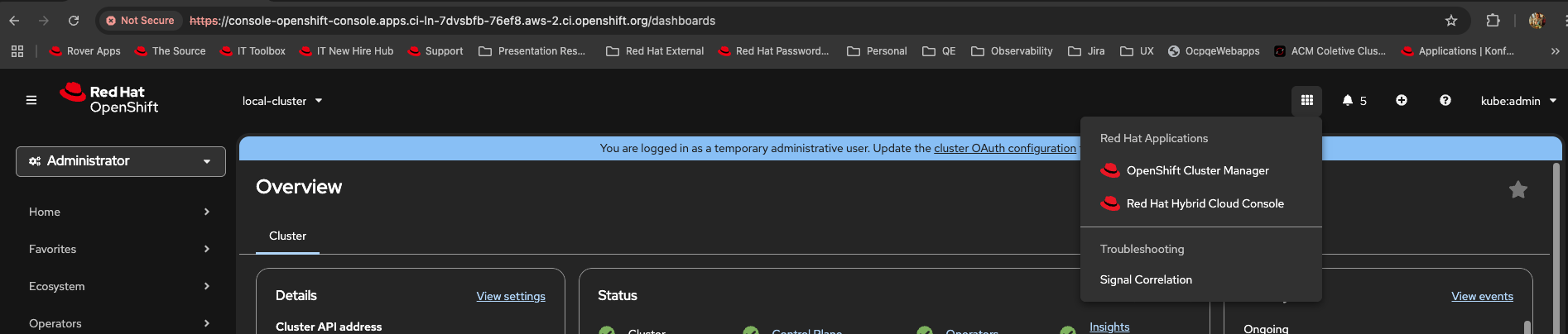Click the application launcher grid icon
This screenshot has width=1568, height=334.
coord(1306,101)
